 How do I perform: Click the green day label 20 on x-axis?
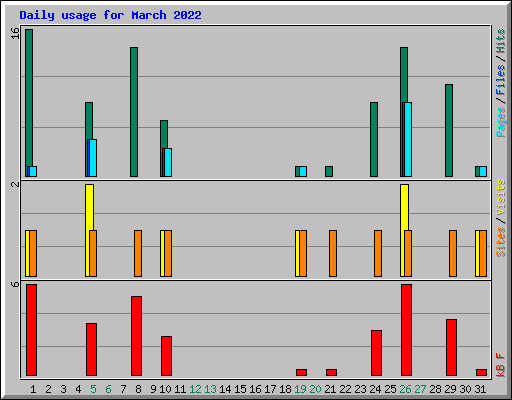pyautogui.click(x=315, y=389)
